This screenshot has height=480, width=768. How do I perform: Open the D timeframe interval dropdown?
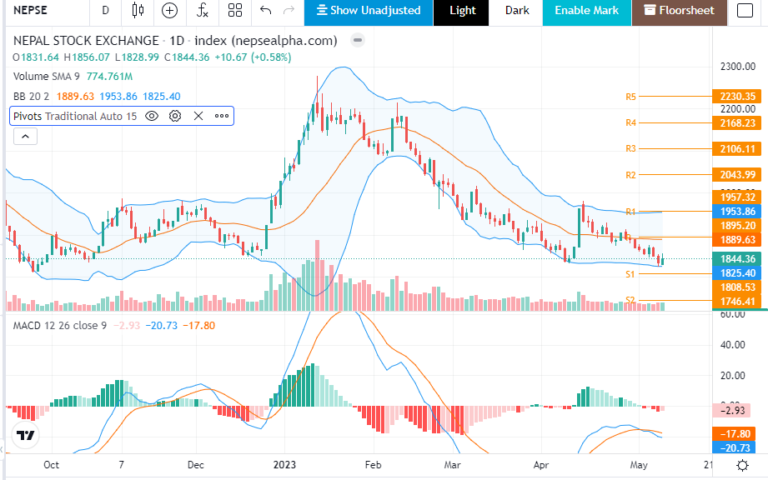click(105, 11)
